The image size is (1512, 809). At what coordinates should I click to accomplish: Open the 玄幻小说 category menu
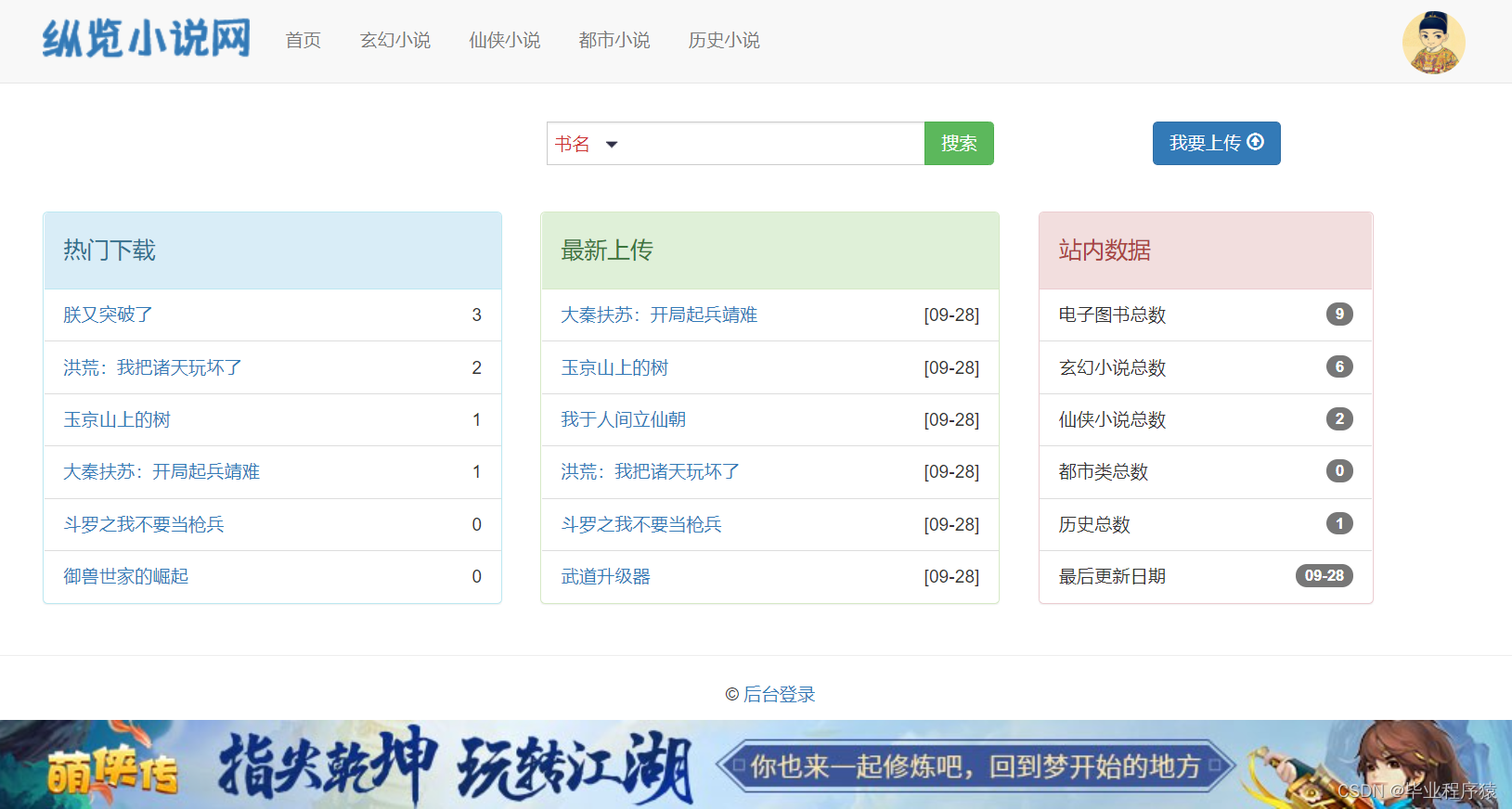[395, 40]
